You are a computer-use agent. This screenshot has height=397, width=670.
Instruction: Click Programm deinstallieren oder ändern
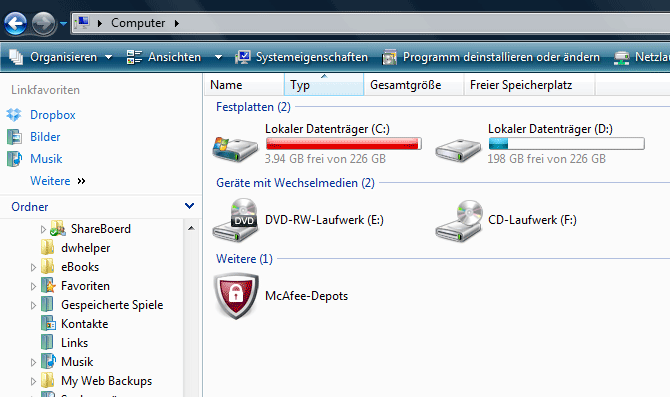pyautogui.click(x=491, y=57)
